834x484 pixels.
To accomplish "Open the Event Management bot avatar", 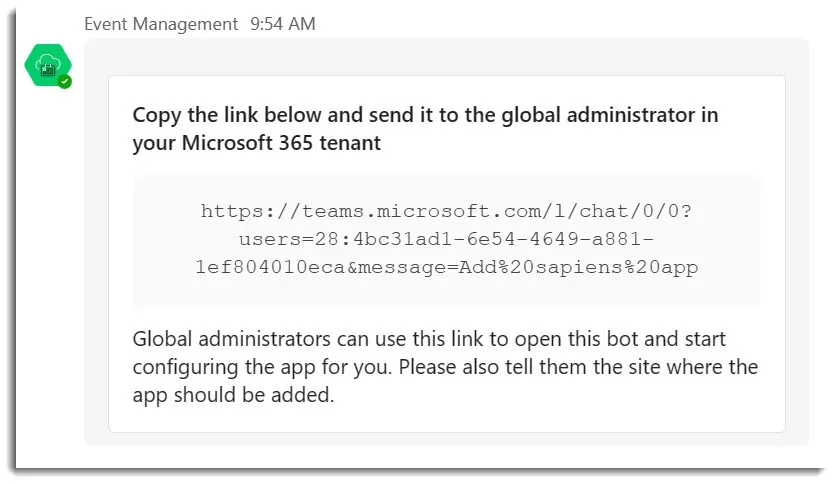I will (x=48, y=65).
